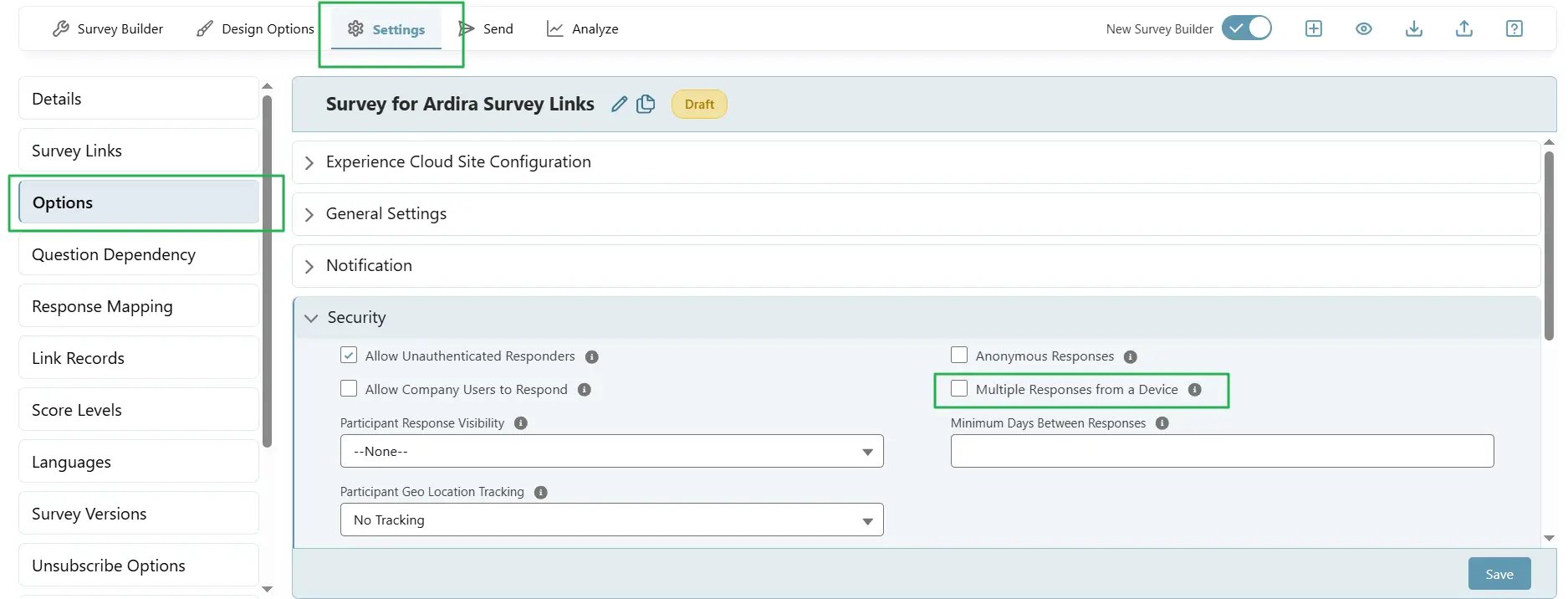Click info icon for Minimum Days Between Responses
1568x599 pixels.
[x=1162, y=423]
